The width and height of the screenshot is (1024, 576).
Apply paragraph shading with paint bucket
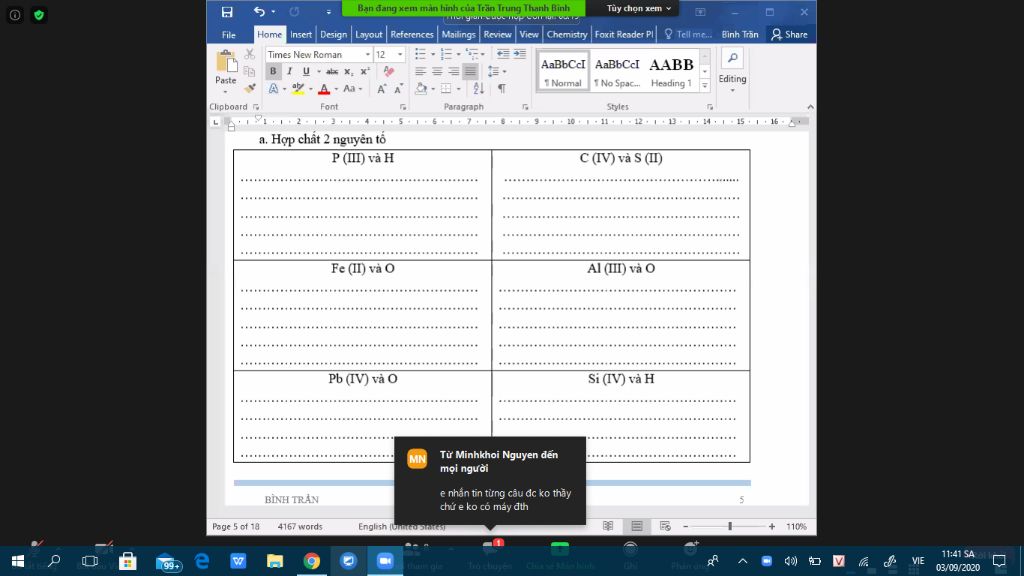point(421,89)
